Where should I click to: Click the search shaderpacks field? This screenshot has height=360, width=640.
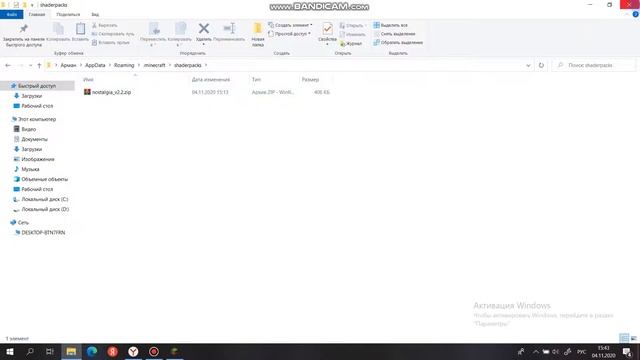coord(594,65)
